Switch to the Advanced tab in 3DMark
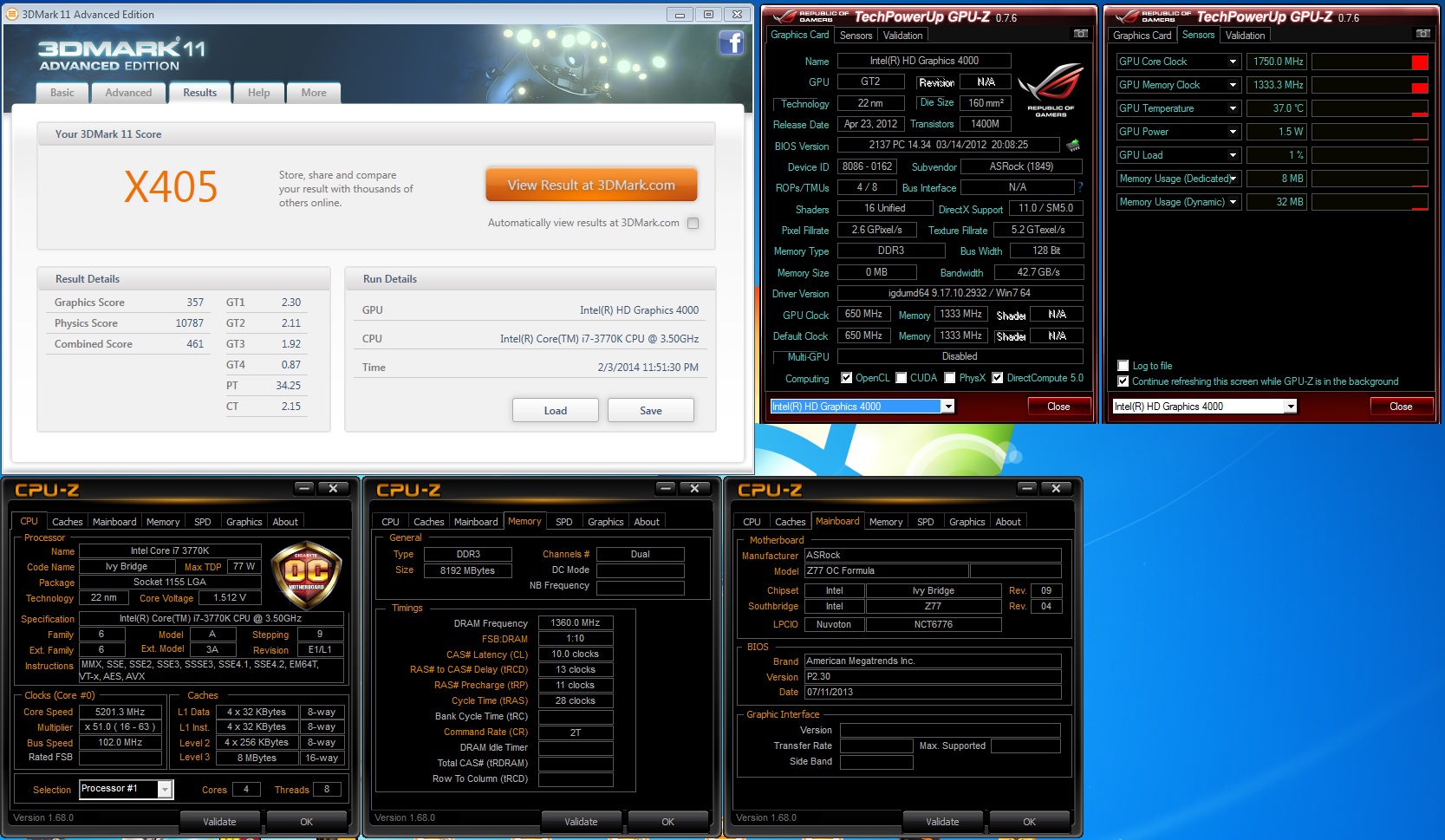1445x840 pixels. (128, 93)
